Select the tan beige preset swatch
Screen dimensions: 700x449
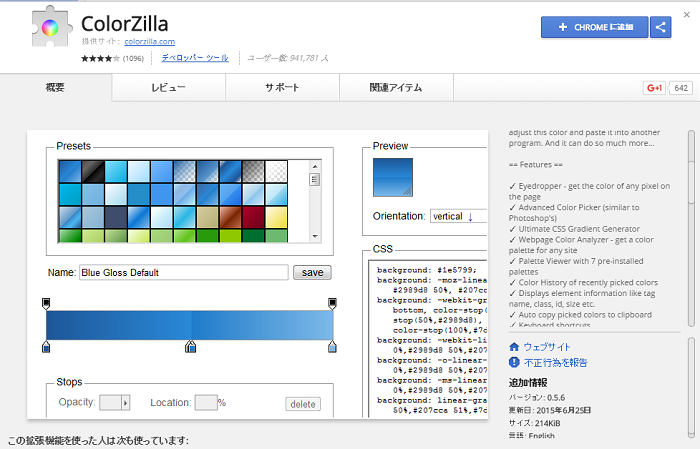coord(208,217)
